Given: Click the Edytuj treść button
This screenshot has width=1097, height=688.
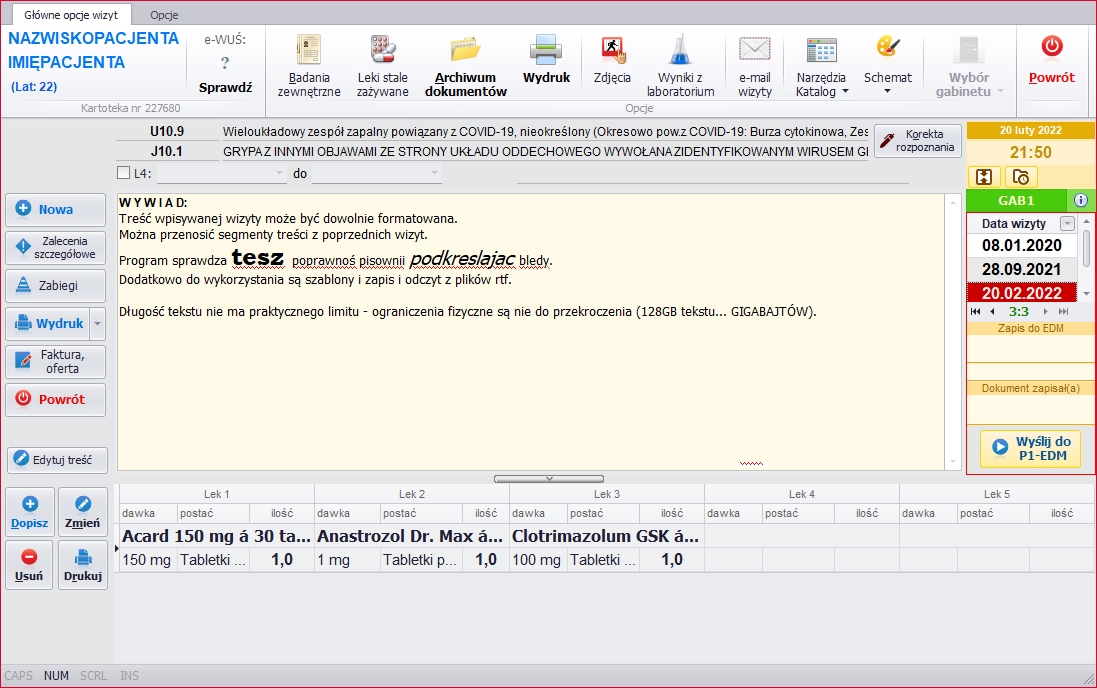Looking at the screenshot, I should [x=56, y=460].
